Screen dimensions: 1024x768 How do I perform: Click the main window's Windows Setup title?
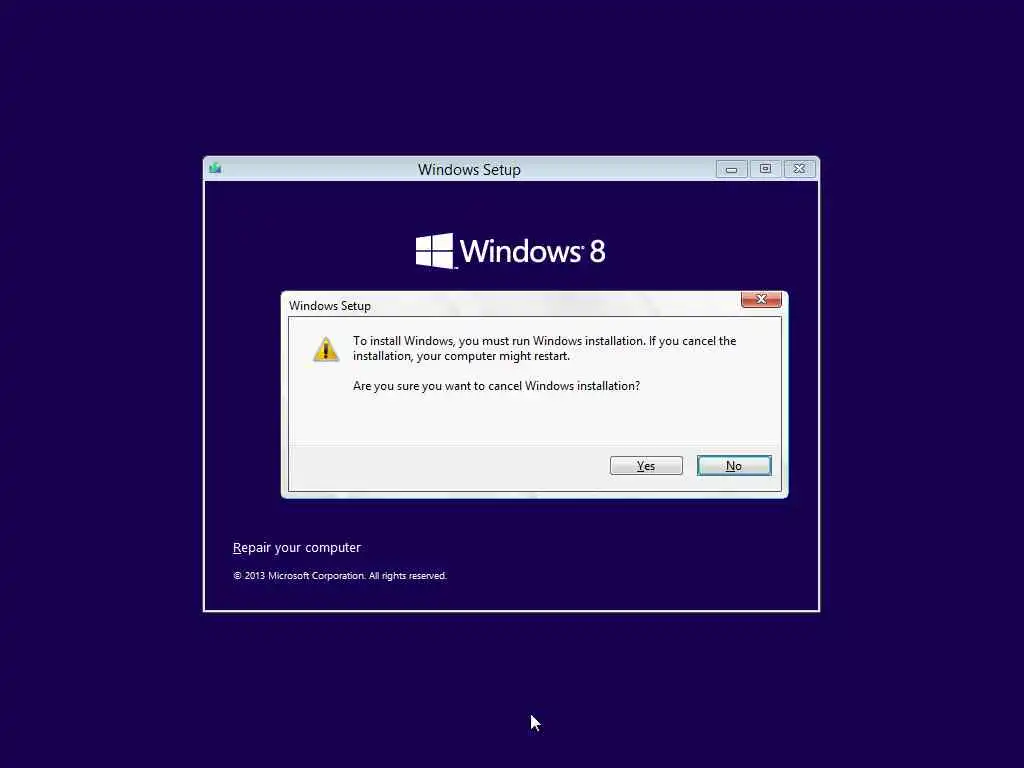click(x=469, y=170)
